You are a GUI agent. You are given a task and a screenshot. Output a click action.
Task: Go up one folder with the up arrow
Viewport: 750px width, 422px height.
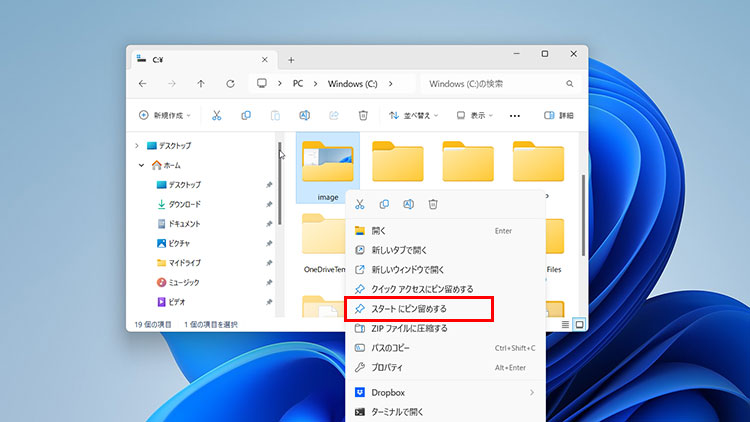[x=201, y=84]
